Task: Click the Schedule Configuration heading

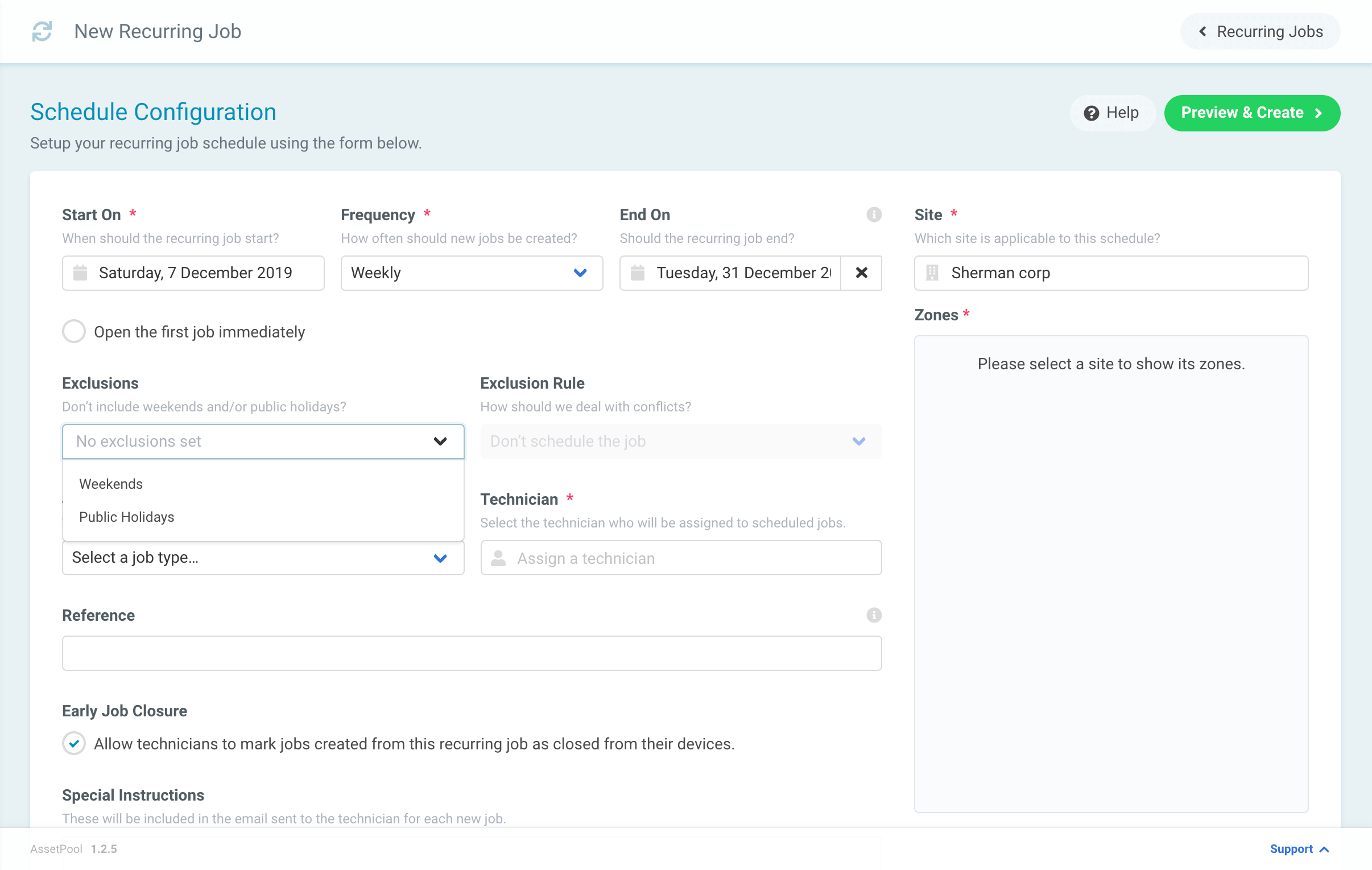Action: tap(153, 112)
